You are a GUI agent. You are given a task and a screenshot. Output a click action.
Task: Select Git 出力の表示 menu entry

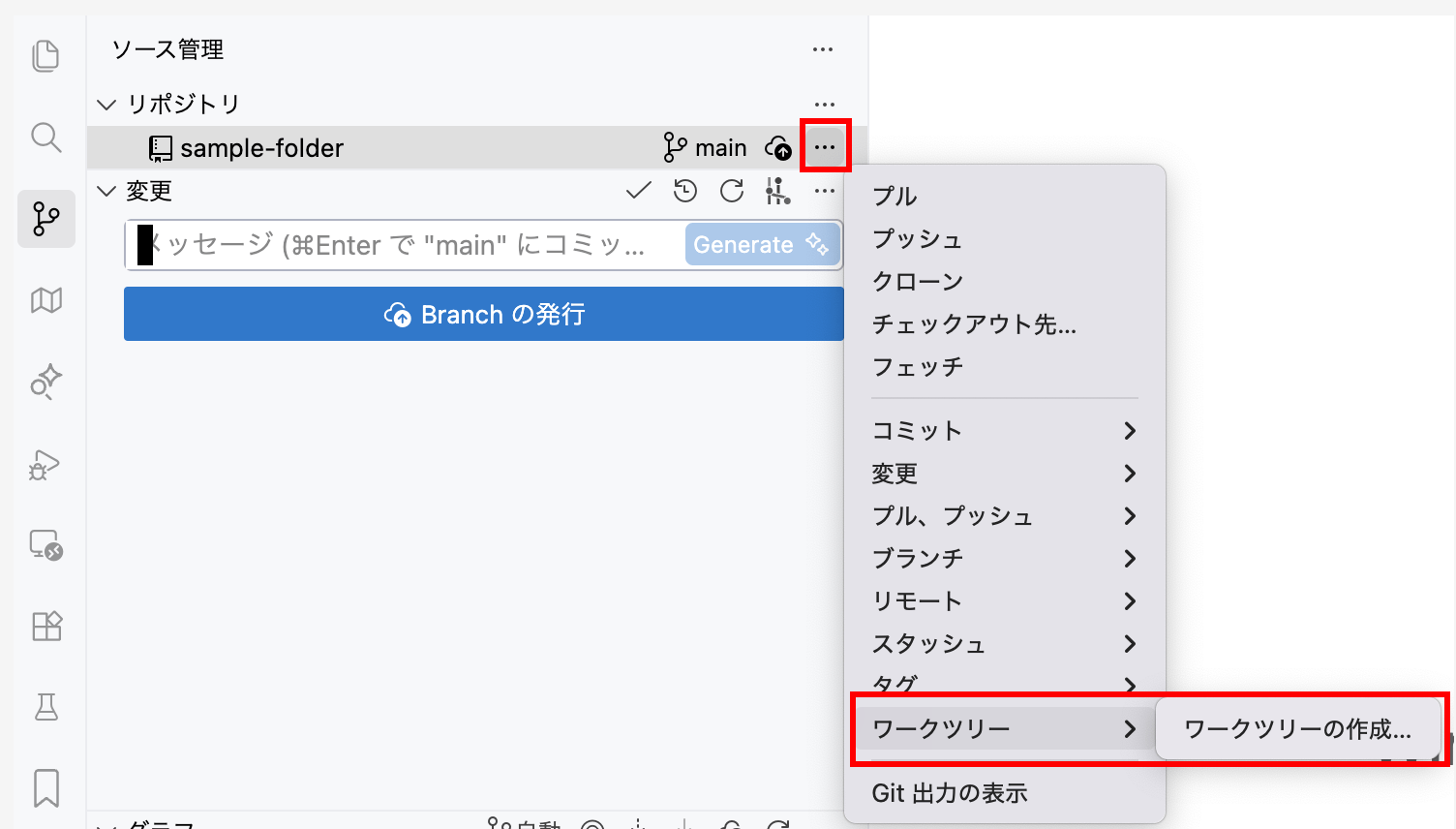tap(950, 793)
